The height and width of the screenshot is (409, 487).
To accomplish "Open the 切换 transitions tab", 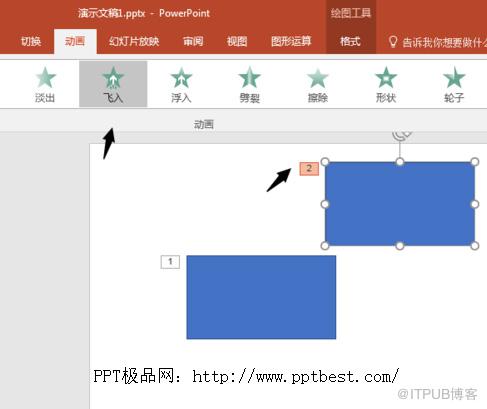I will point(31,41).
